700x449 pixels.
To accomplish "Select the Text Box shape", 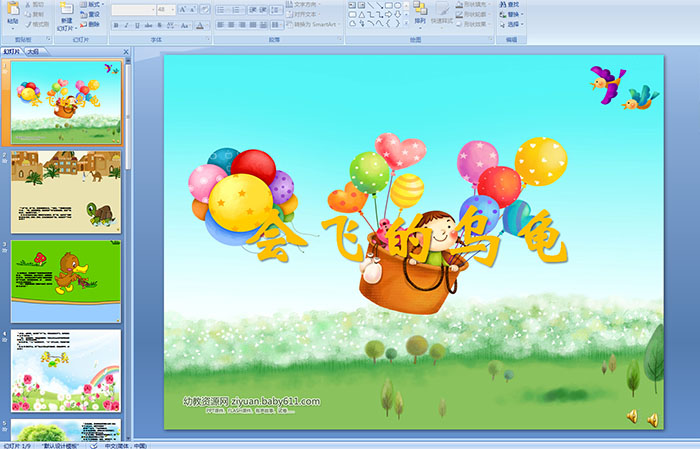I will click(352, 5).
